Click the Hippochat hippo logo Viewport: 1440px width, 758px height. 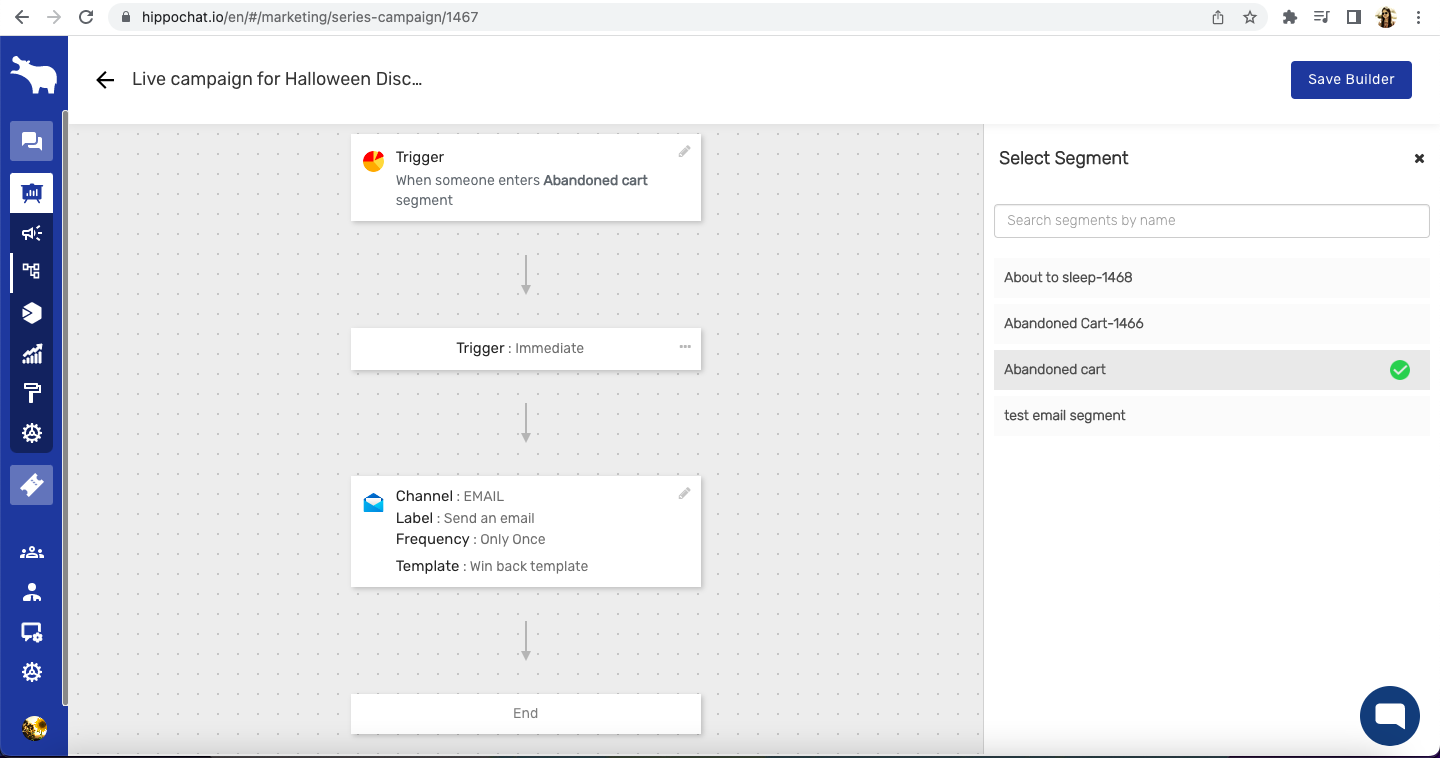tap(33, 76)
